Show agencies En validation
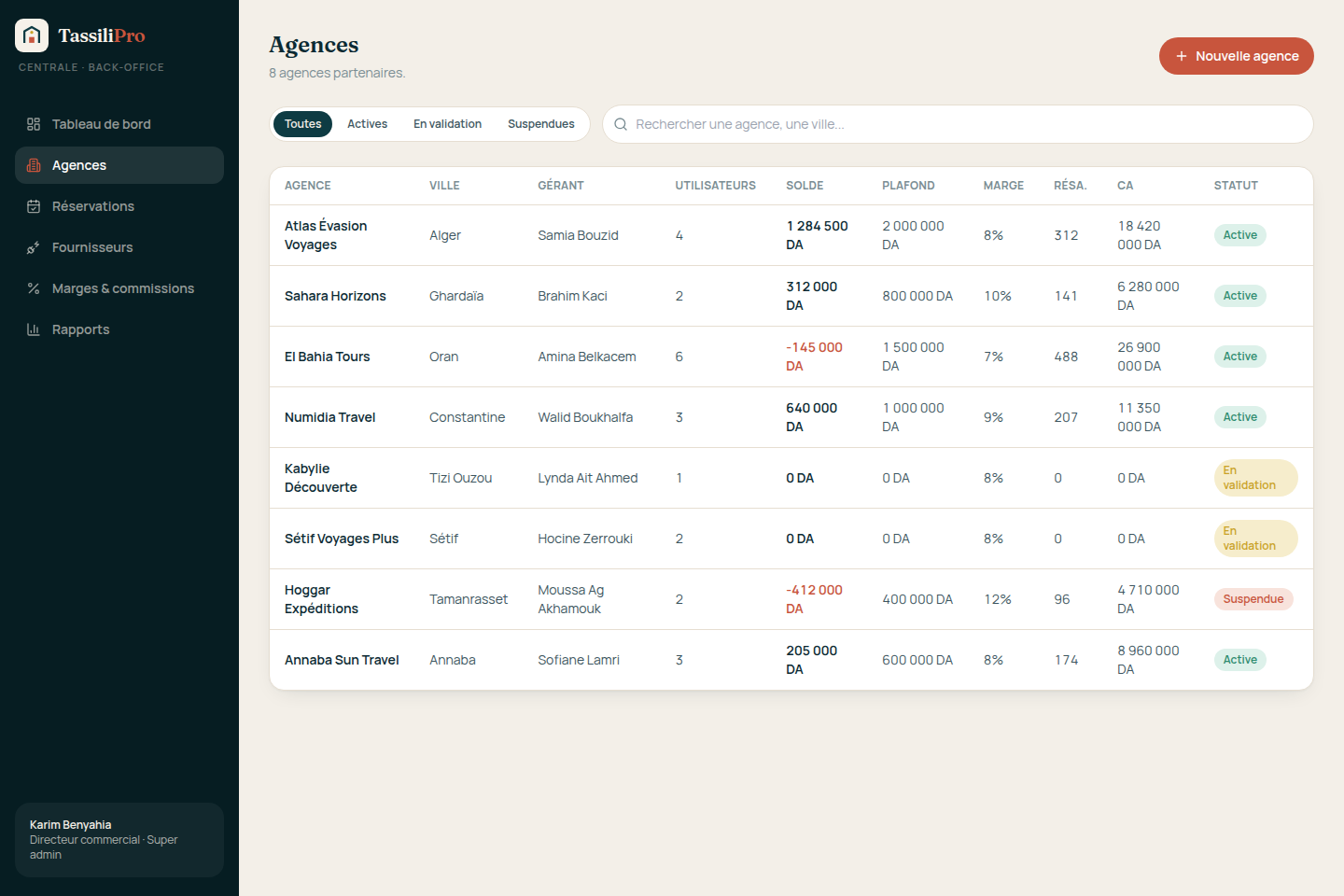This screenshot has height=896, width=1344. click(x=448, y=124)
